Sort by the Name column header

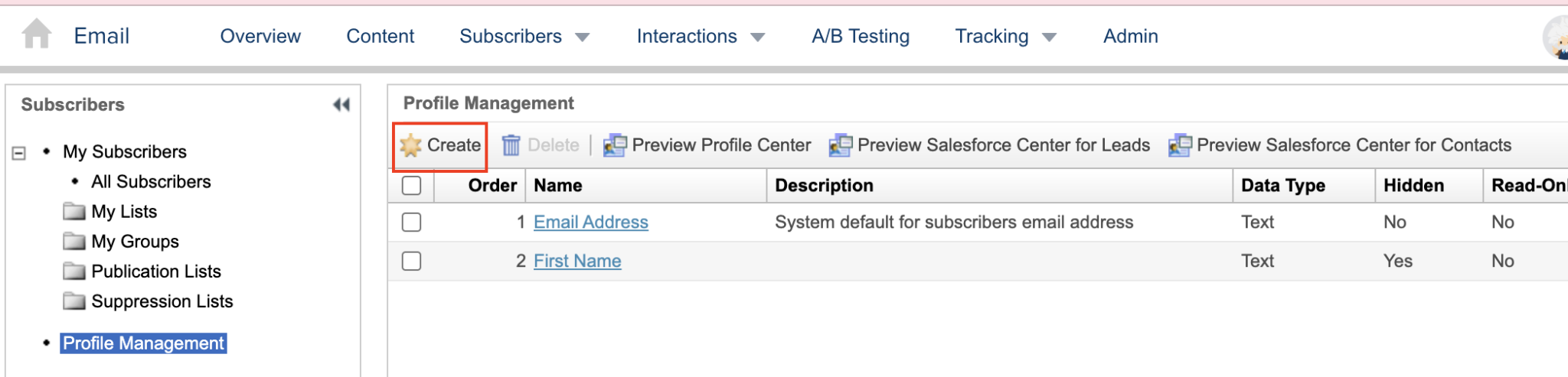coord(558,186)
